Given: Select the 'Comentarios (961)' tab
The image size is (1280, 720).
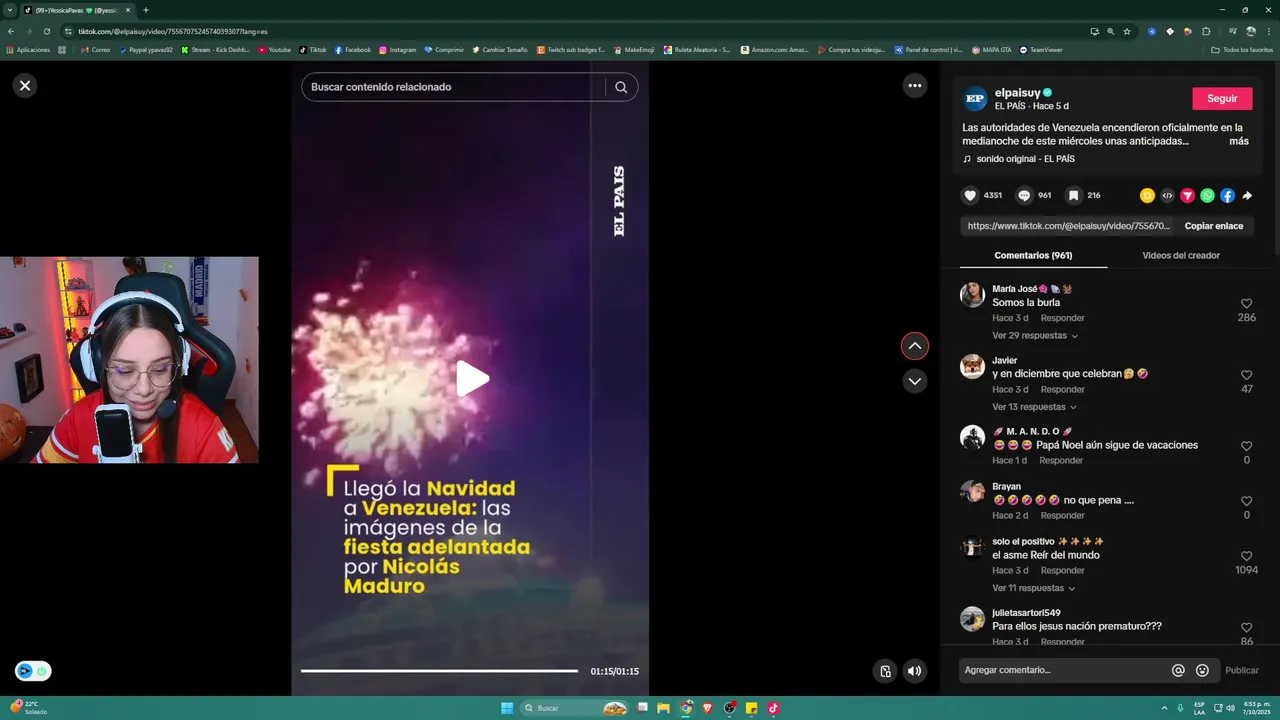Looking at the screenshot, I should [x=1033, y=255].
